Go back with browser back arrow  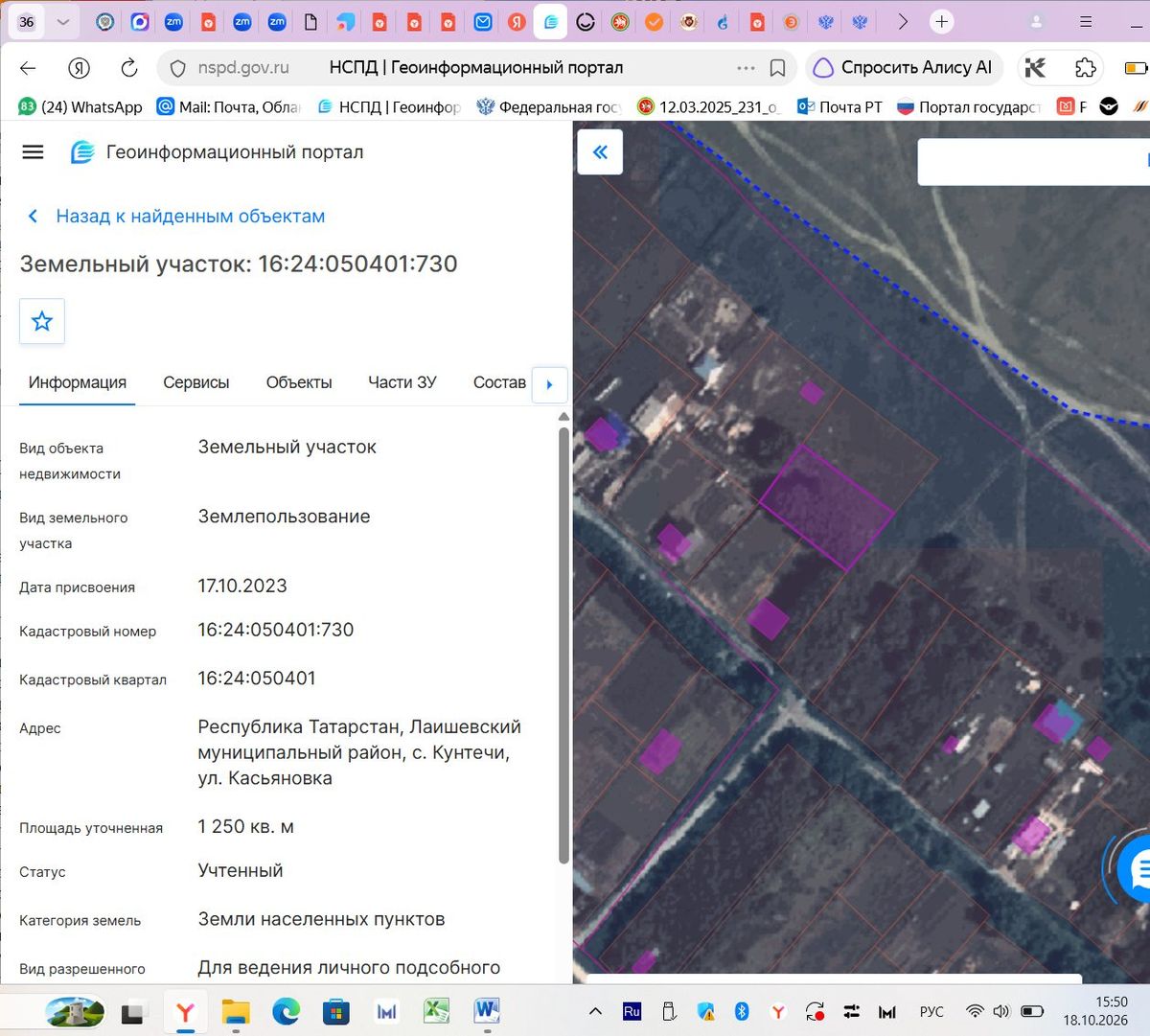(x=28, y=67)
